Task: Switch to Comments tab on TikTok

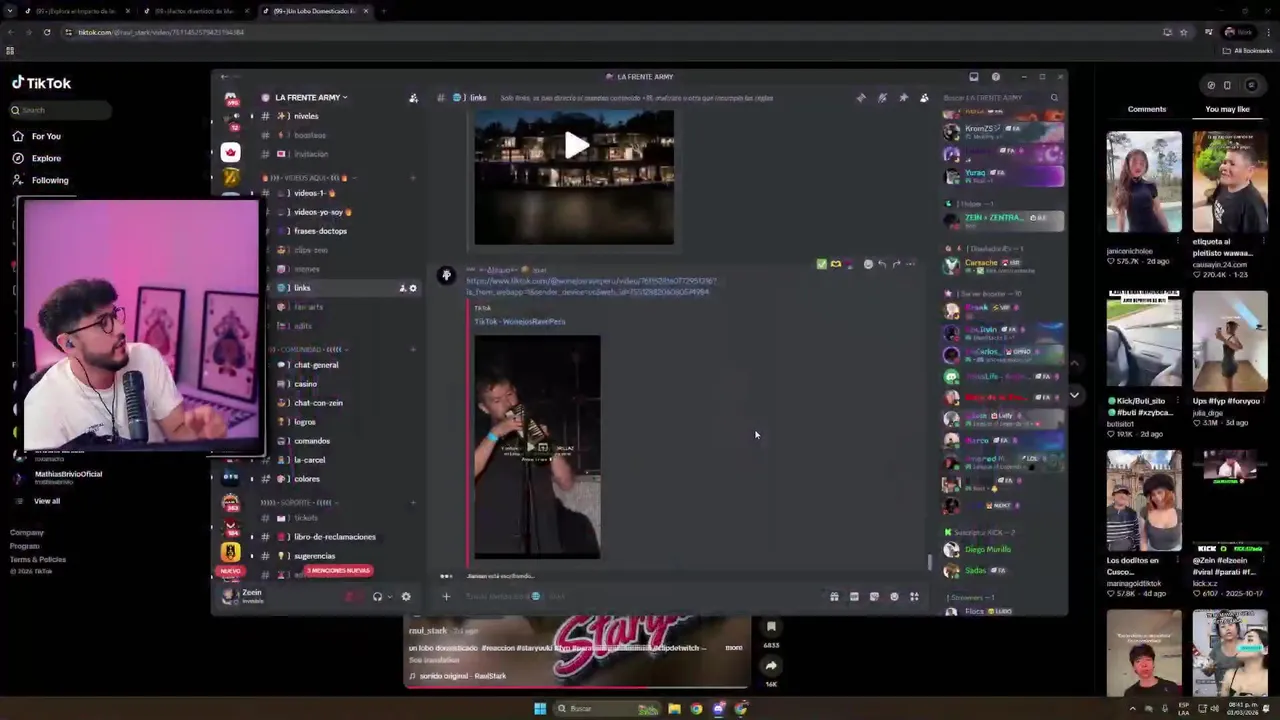Action: click(x=1147, y=109)
